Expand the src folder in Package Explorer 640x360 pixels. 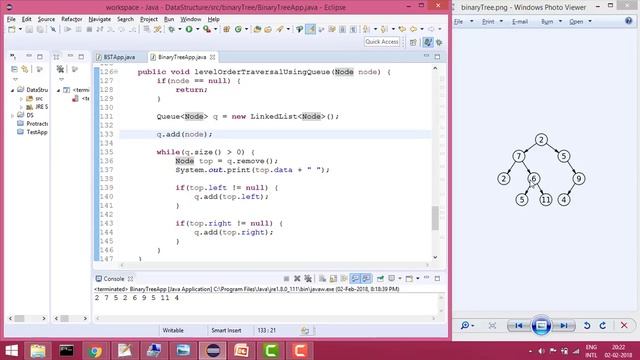click(x=21, y=99)
